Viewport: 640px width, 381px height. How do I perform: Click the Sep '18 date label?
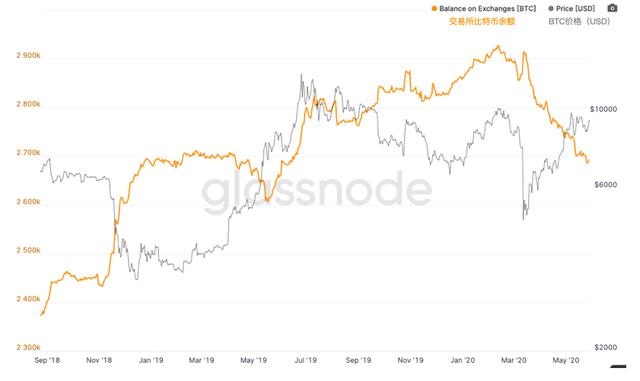point(47,360)
